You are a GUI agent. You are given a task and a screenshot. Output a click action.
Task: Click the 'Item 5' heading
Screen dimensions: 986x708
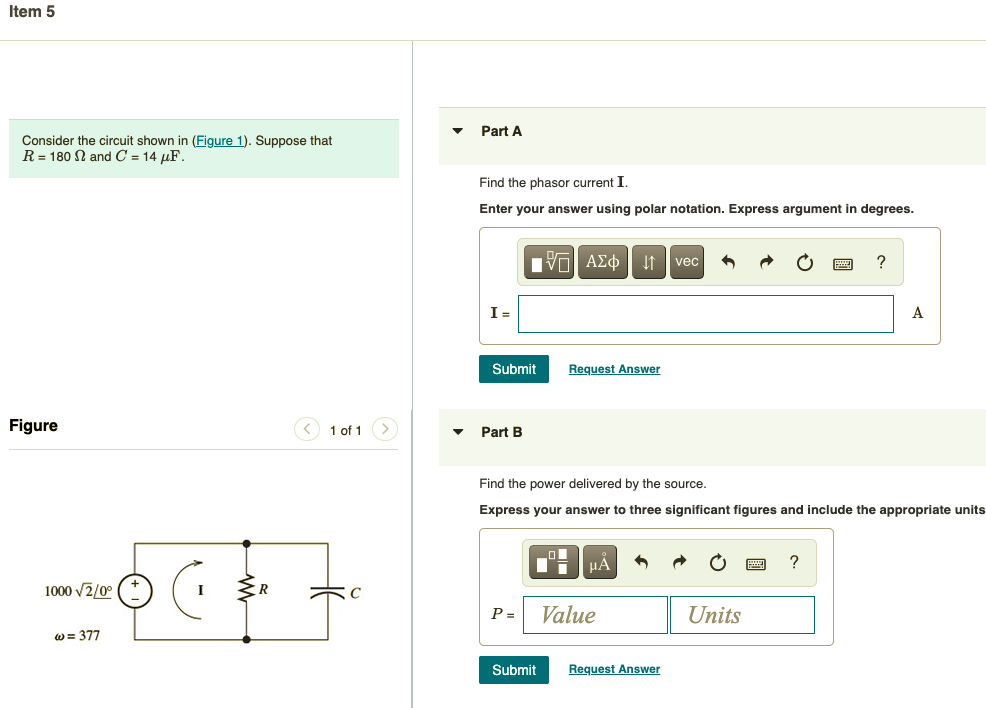click(31, 12)
